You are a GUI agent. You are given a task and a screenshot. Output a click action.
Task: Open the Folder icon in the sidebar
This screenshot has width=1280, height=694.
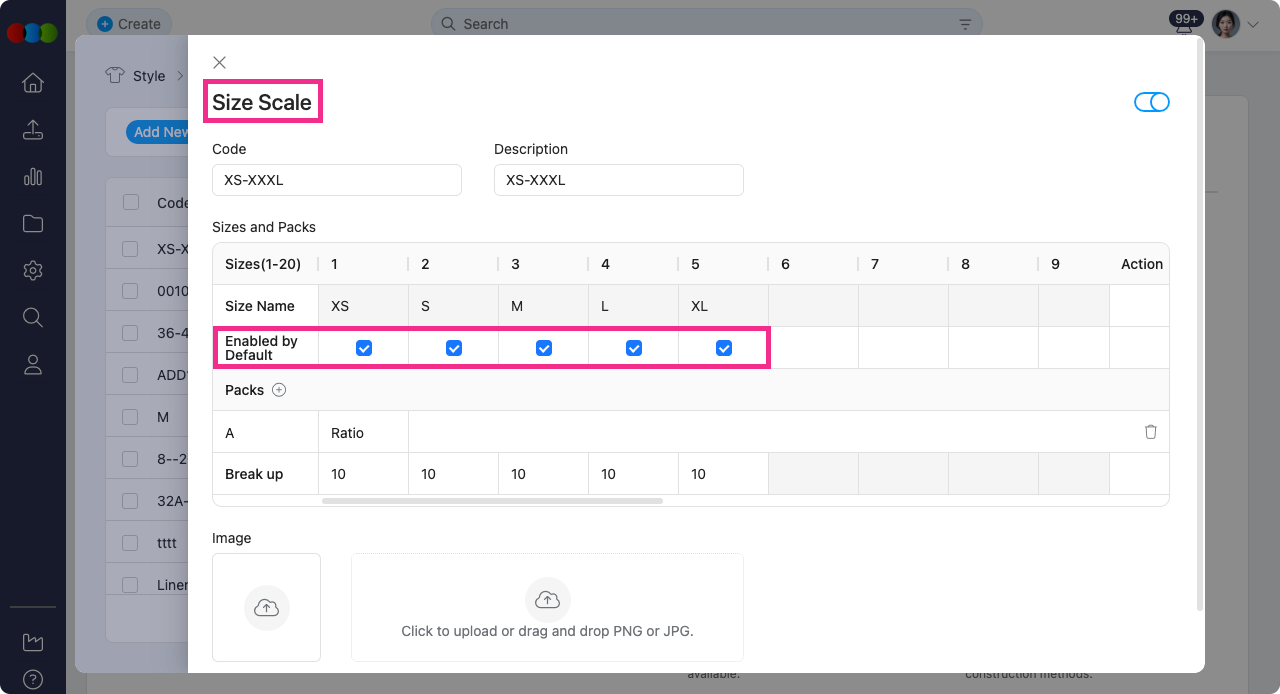tap(33, 223)
